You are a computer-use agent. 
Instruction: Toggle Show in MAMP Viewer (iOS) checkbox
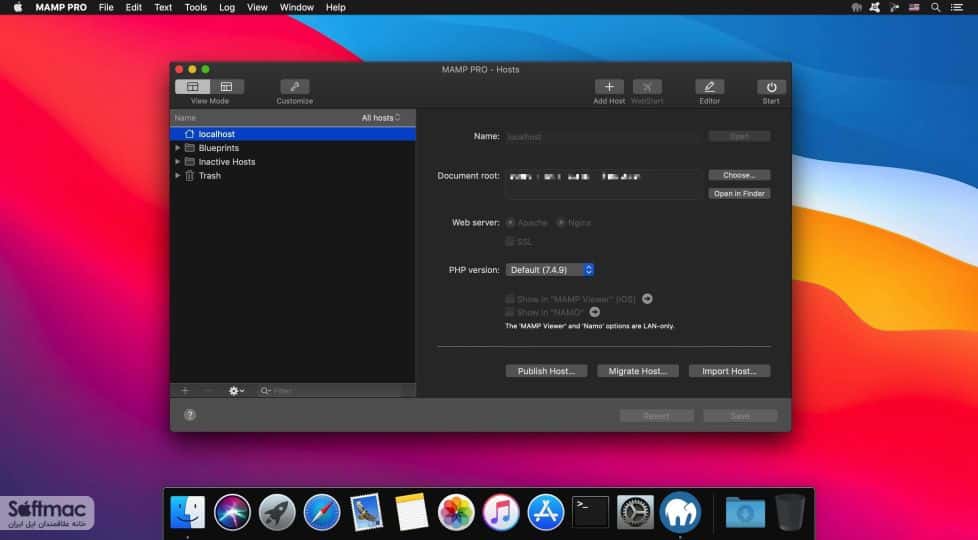(x=510, y=299)
